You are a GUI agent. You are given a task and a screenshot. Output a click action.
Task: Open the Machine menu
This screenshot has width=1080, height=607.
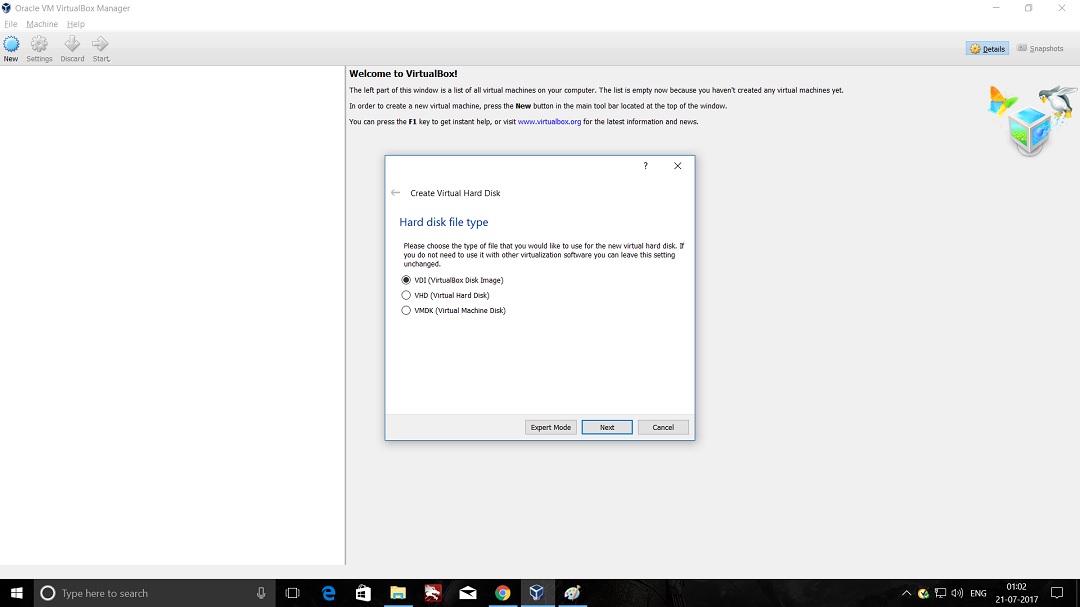pyautogui.click(x=42, y=24)
